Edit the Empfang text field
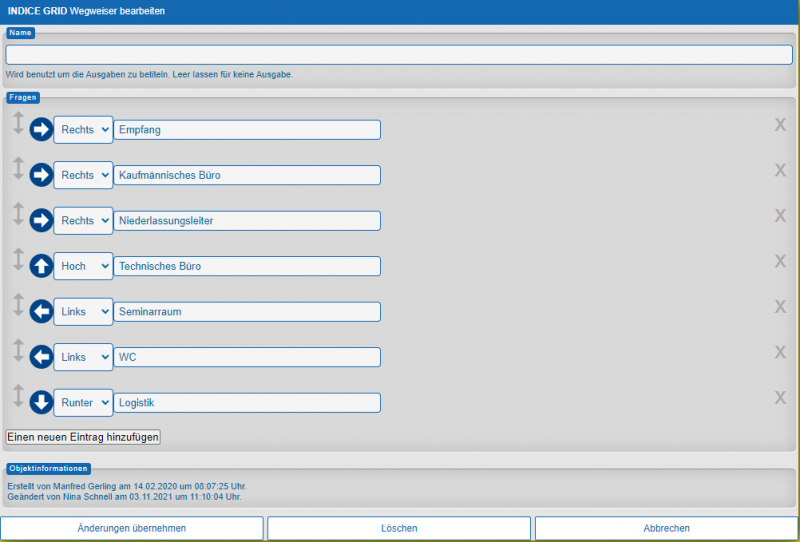The width and height of the screenshot is (800, 542). 247,130
